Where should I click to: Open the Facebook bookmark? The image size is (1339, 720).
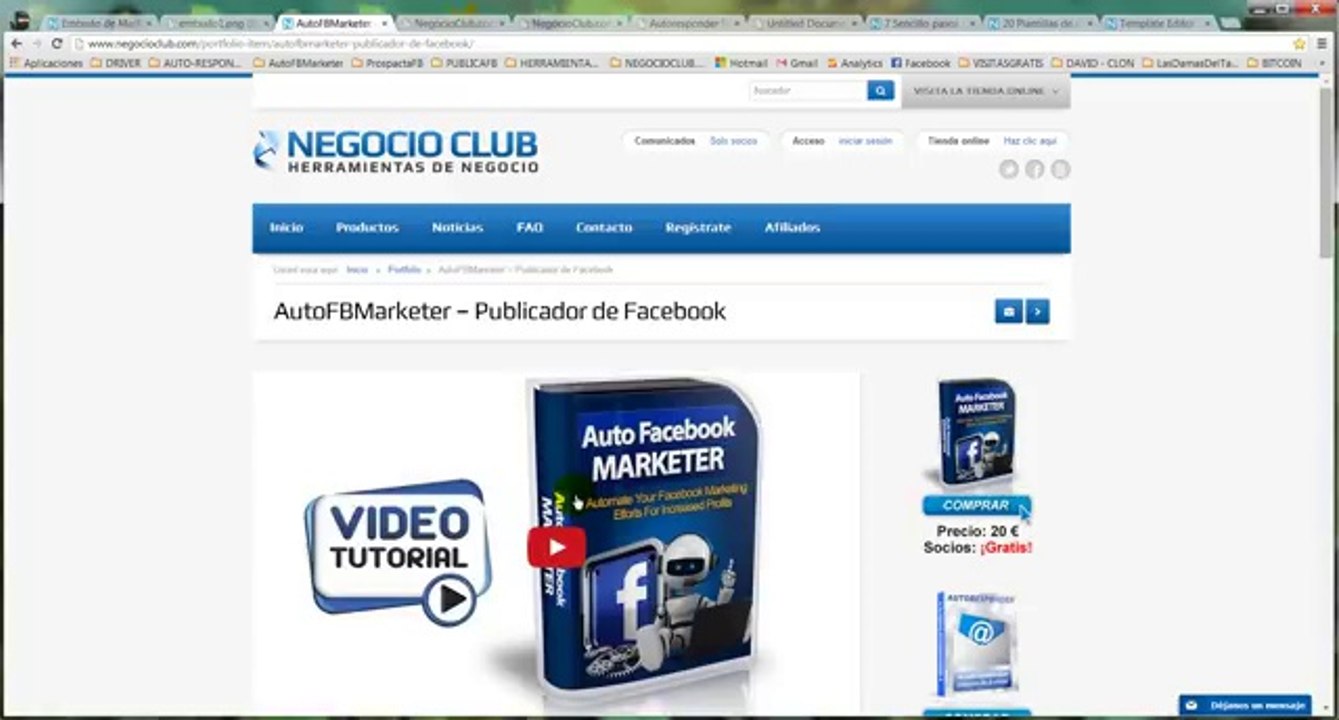(921, 63)
